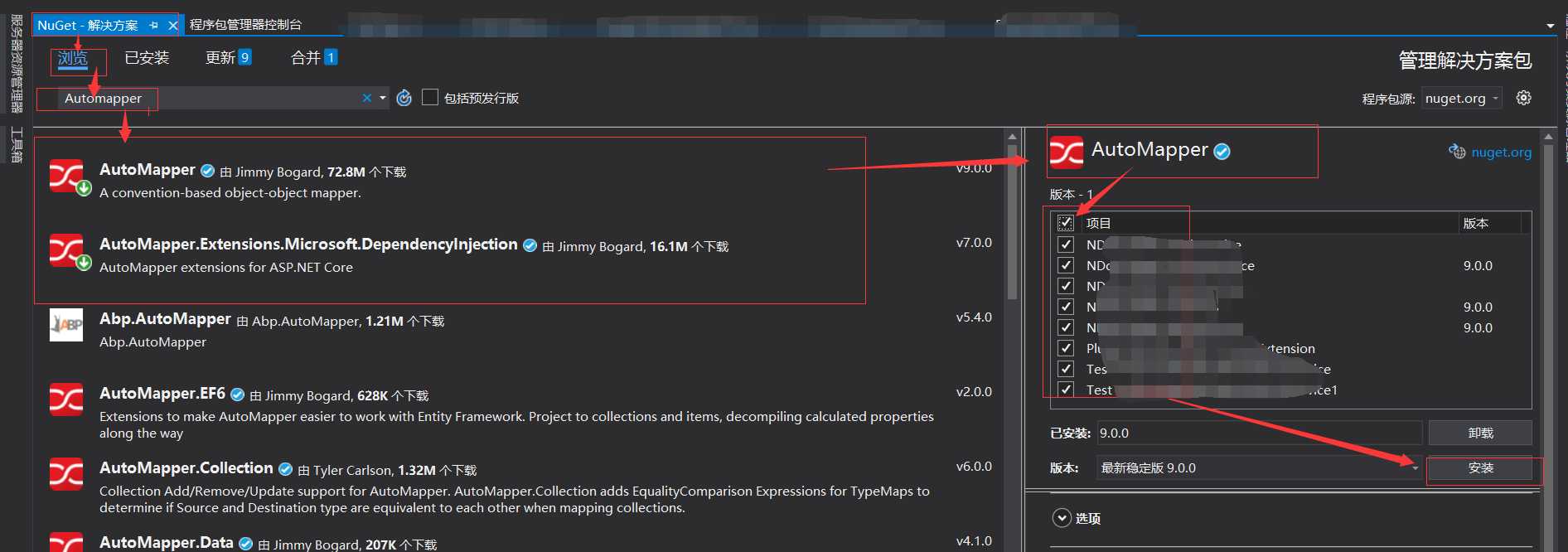Uncheck the third project row checkbox
1568x552 pixels.
pyautogui.click(x=1066, y=286)
